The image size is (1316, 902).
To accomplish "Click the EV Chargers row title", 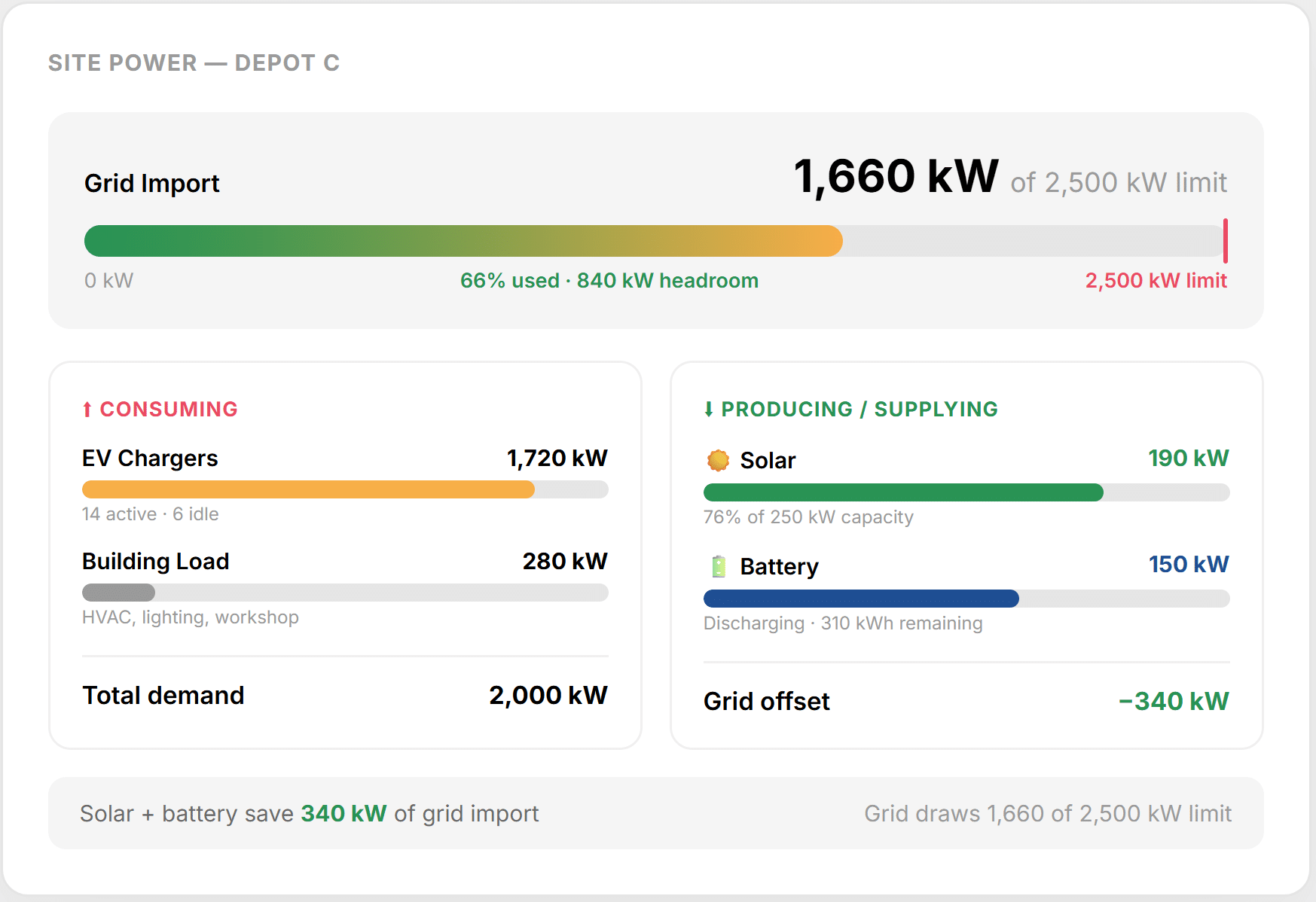I will click(x=150, y=459).
